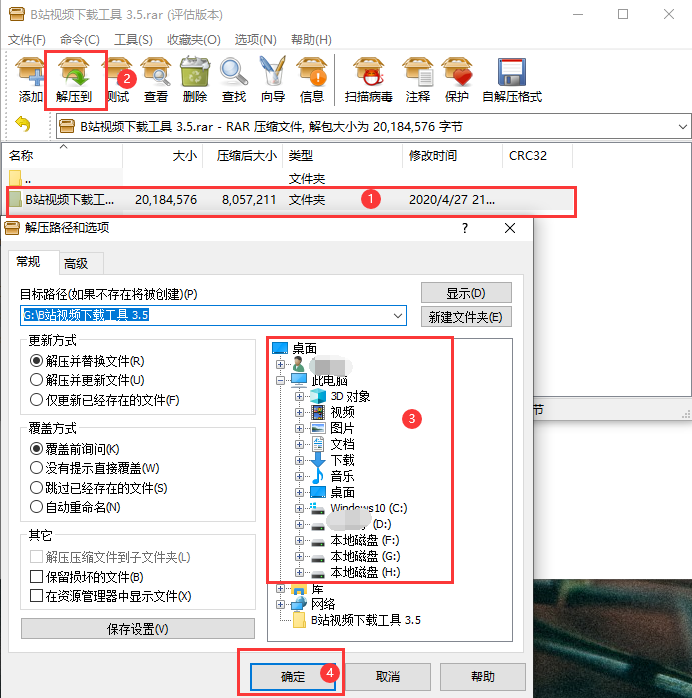Click the Find (查找) magnifier icon
This screenshot has height=698, width=692.
point(234,72)
